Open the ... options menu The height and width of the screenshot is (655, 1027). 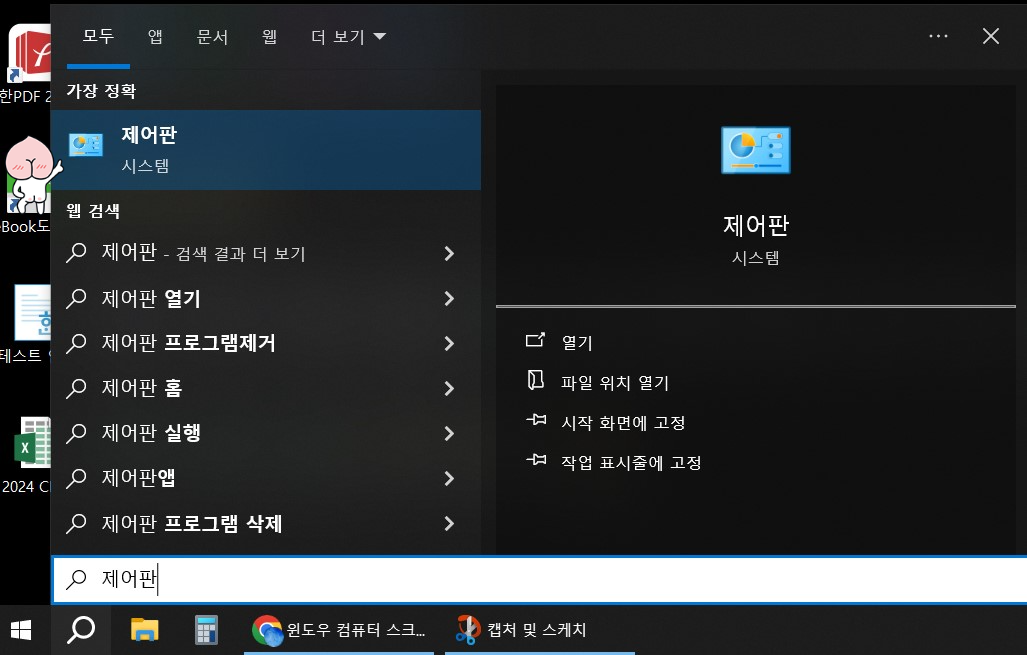(938, 36)
